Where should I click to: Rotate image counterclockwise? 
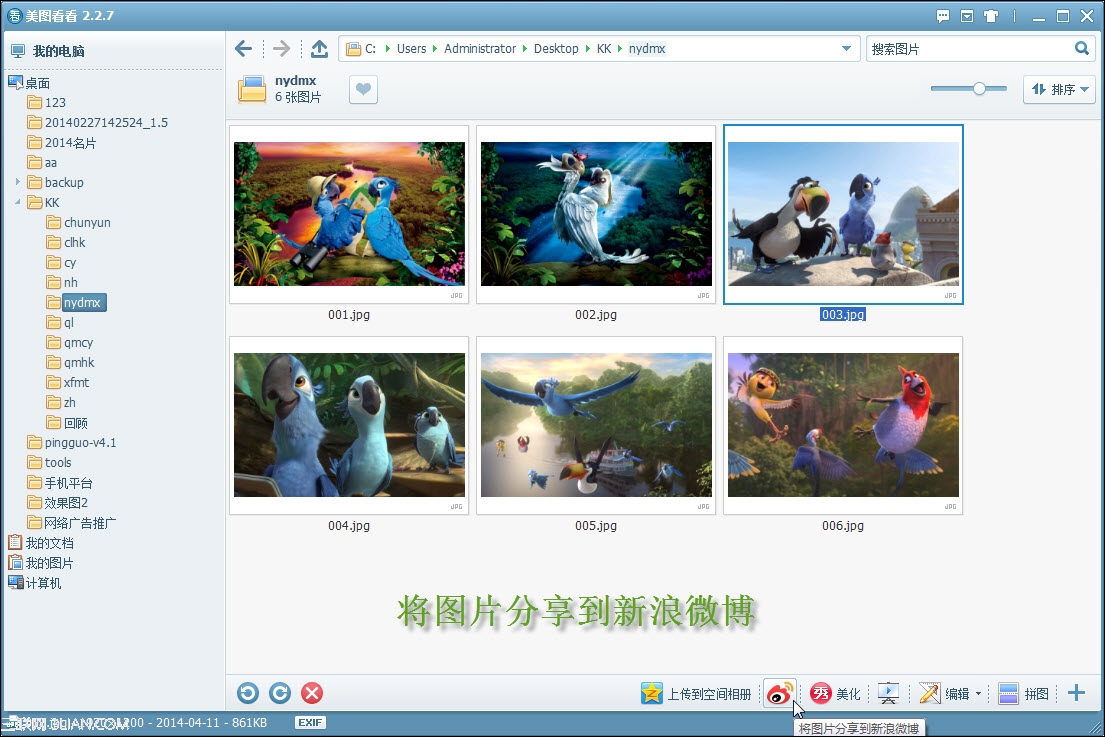coord(248,693)
